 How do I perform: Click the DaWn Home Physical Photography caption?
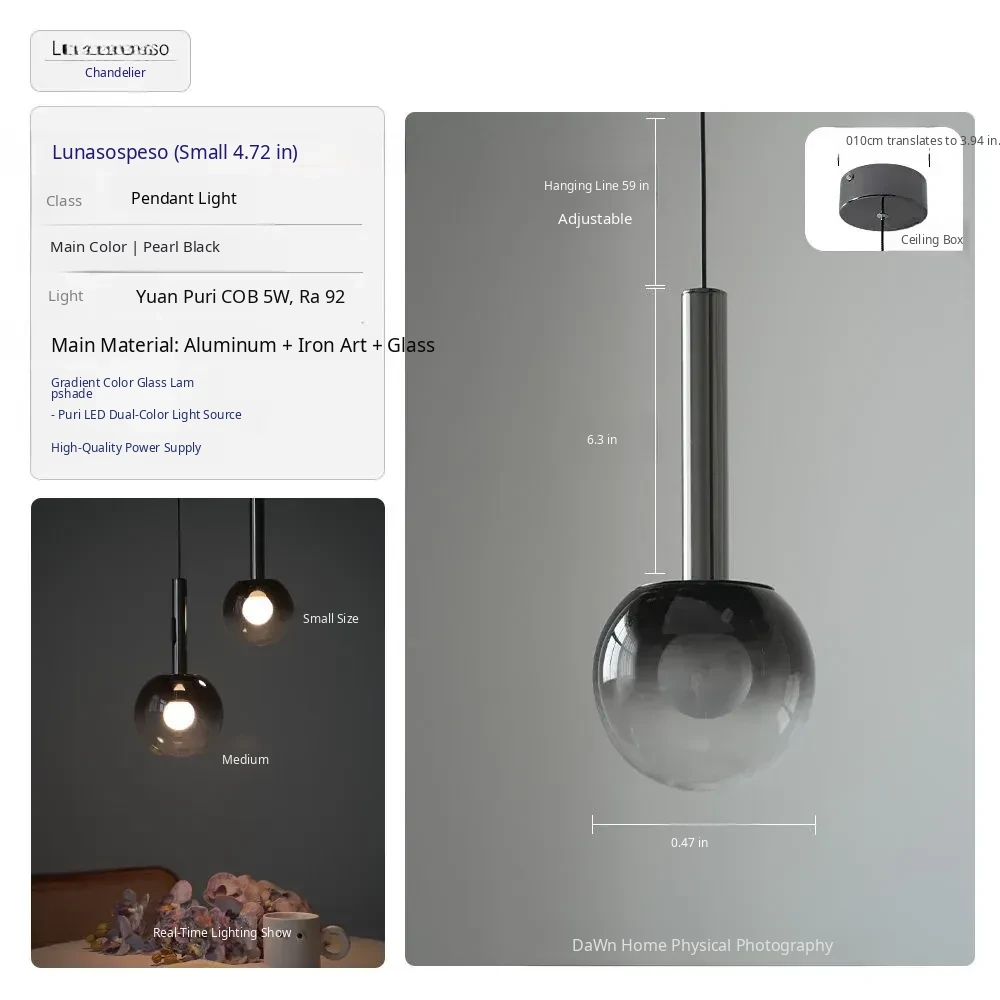pos(702,945)
